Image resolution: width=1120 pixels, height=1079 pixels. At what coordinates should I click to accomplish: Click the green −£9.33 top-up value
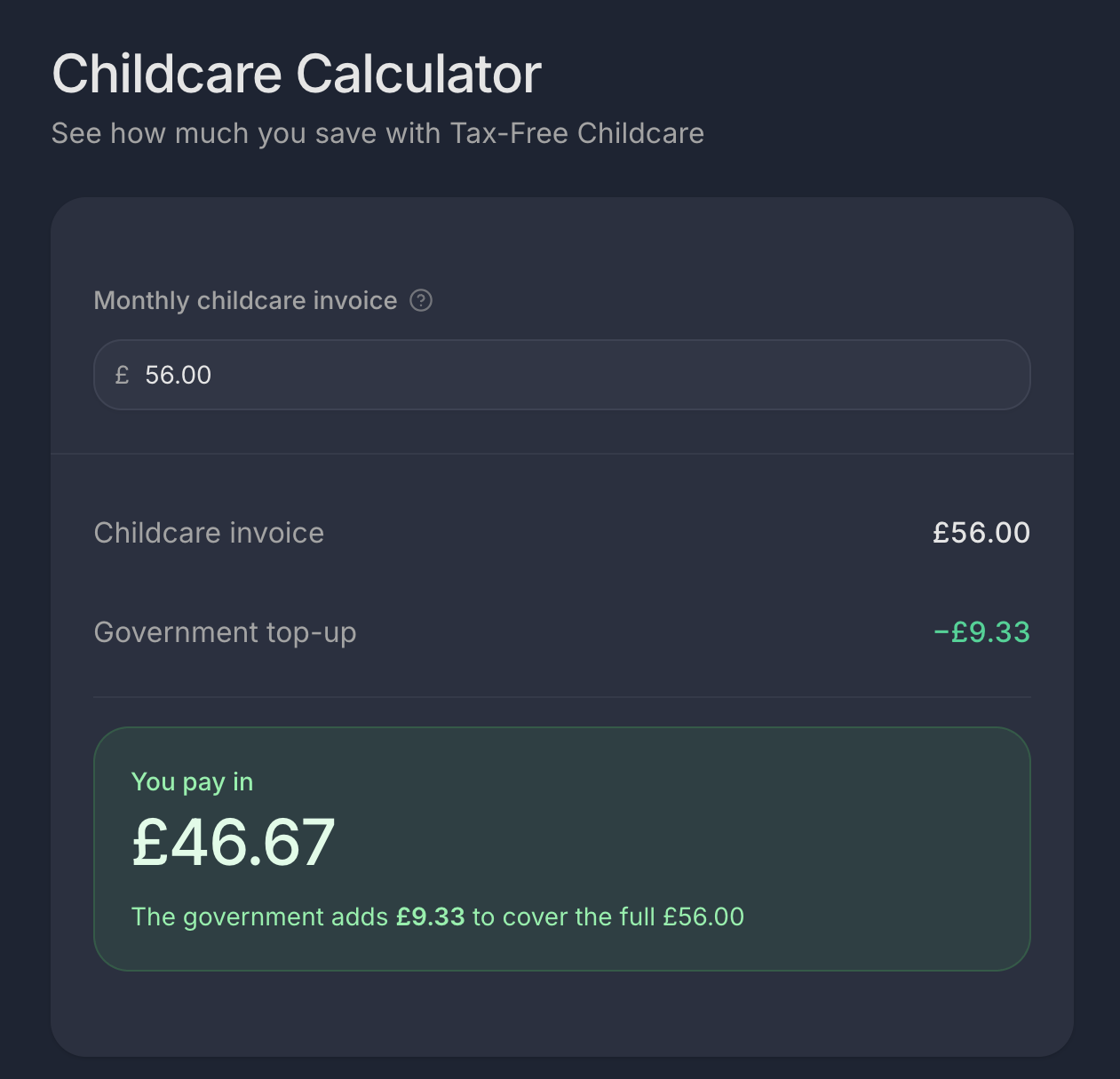(981, 632)
